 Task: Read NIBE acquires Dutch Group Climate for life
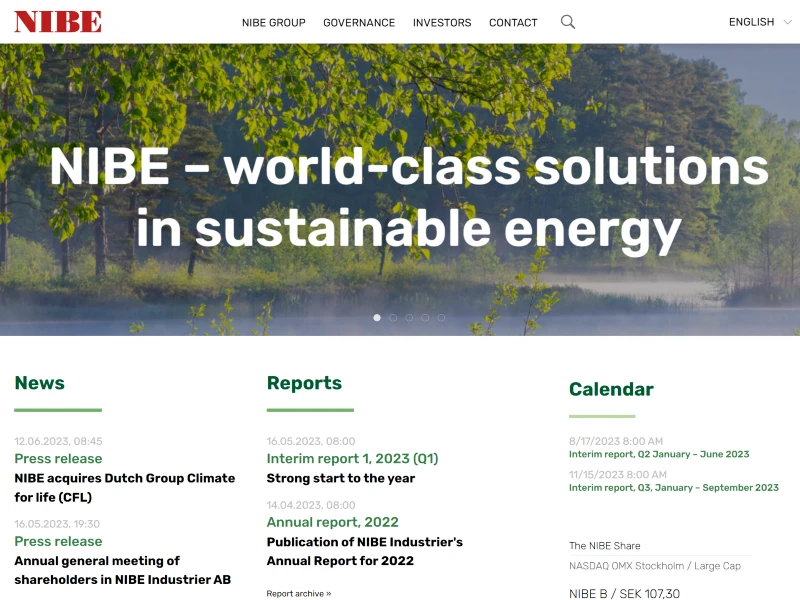[124, 487]
